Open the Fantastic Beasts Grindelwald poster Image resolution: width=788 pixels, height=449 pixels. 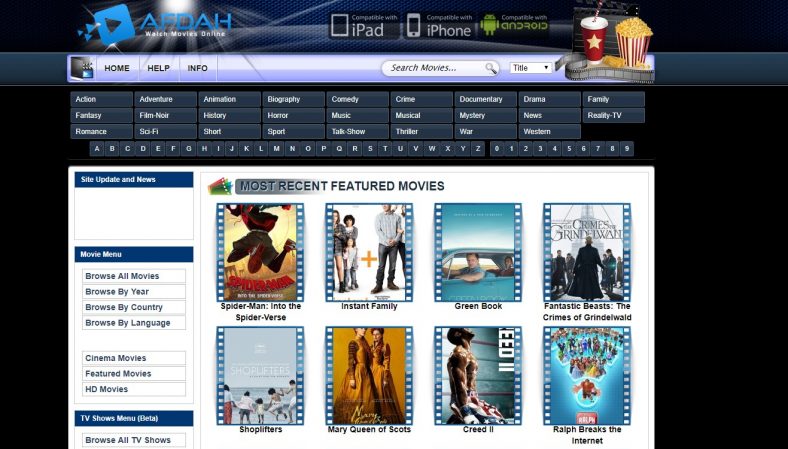[587, 252]
